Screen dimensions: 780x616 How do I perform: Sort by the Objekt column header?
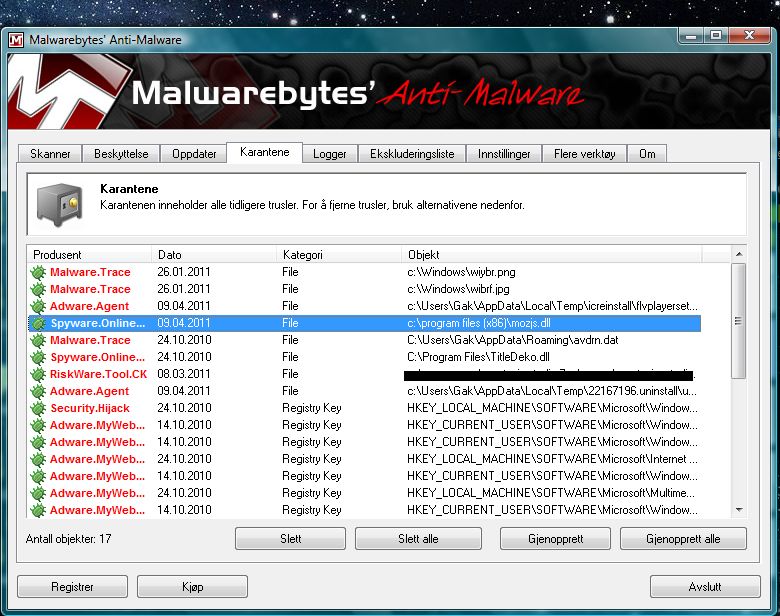552,255
